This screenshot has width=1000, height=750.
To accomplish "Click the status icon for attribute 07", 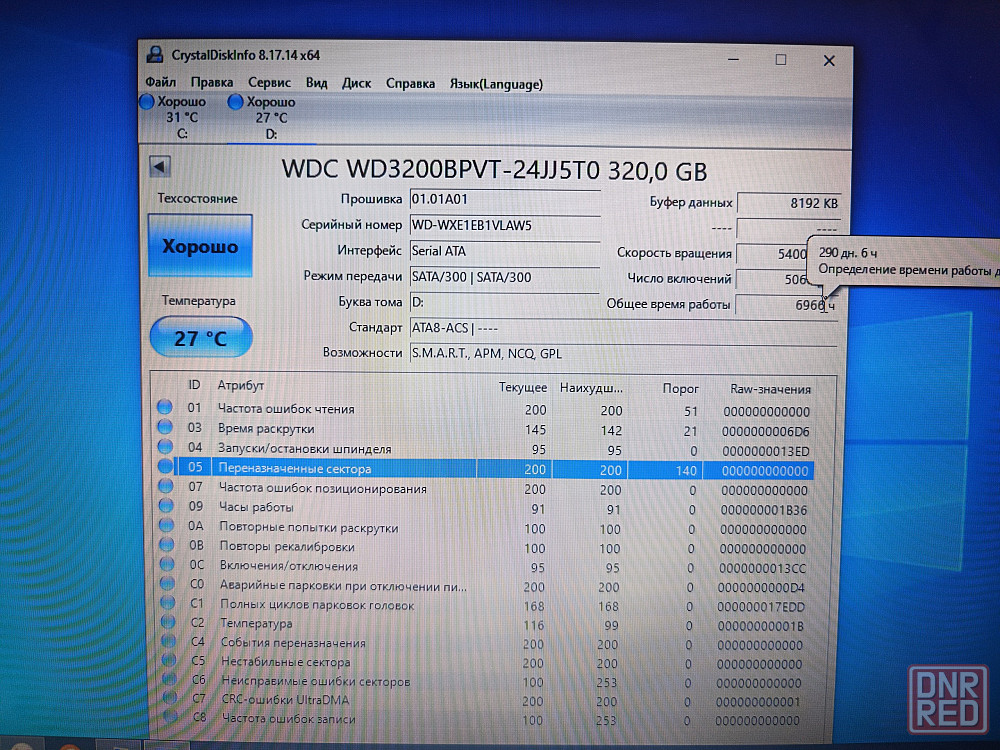I will click(x=166, y=486).
